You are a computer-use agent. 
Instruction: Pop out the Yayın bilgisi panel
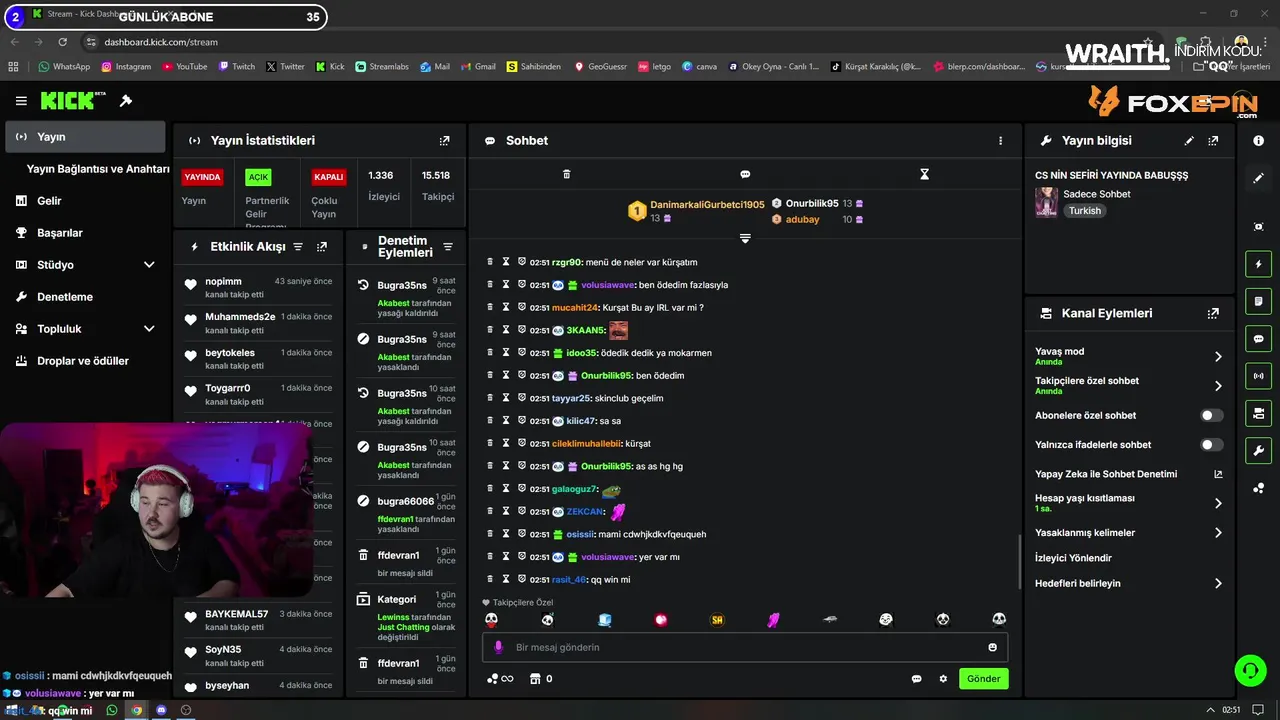tap(1213, 141)
